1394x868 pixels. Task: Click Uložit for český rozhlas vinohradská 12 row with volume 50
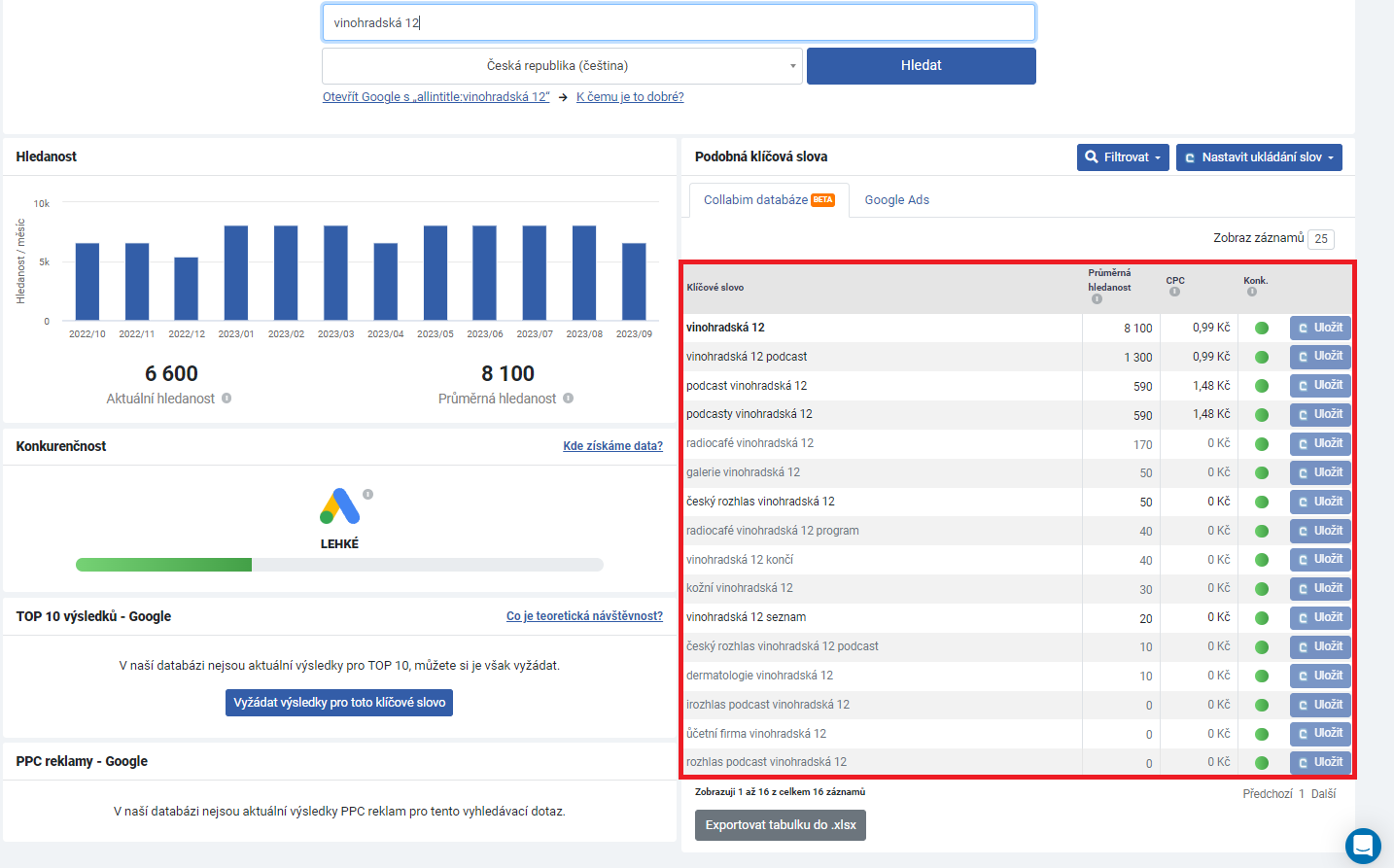[1320, 502]
